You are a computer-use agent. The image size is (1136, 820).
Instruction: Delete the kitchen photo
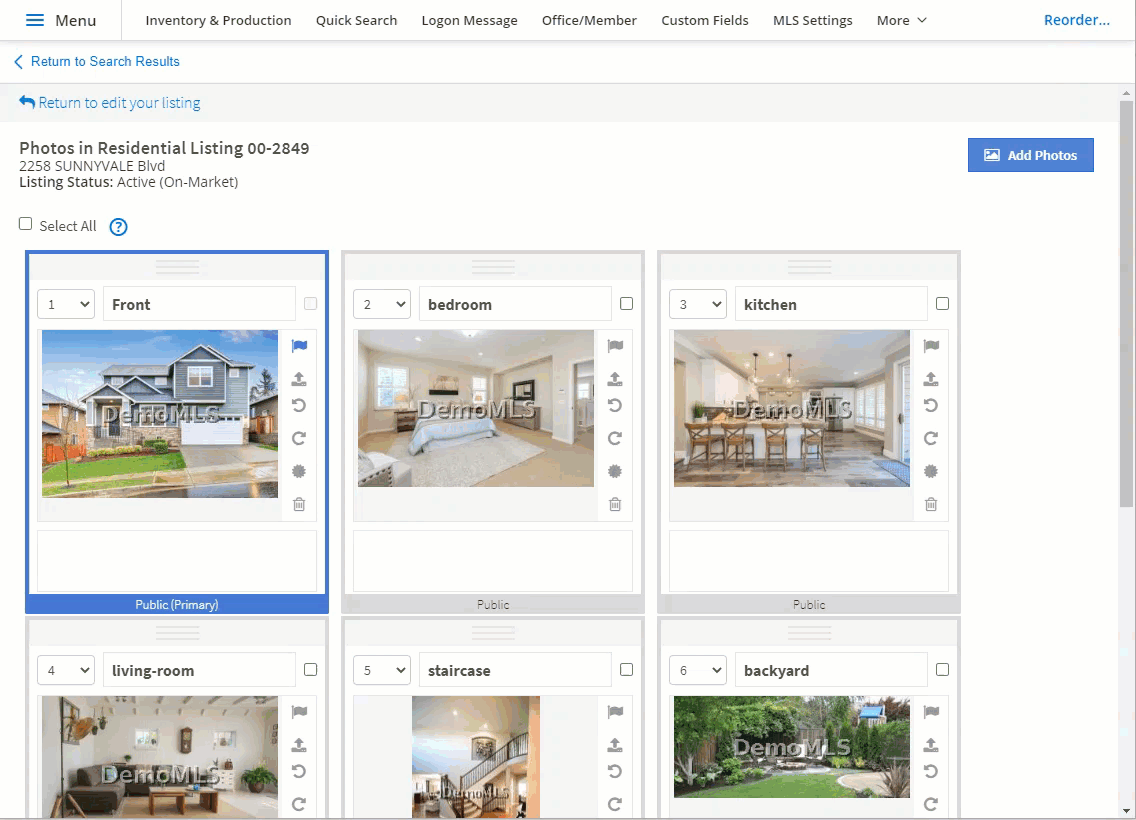click(931, 504)
